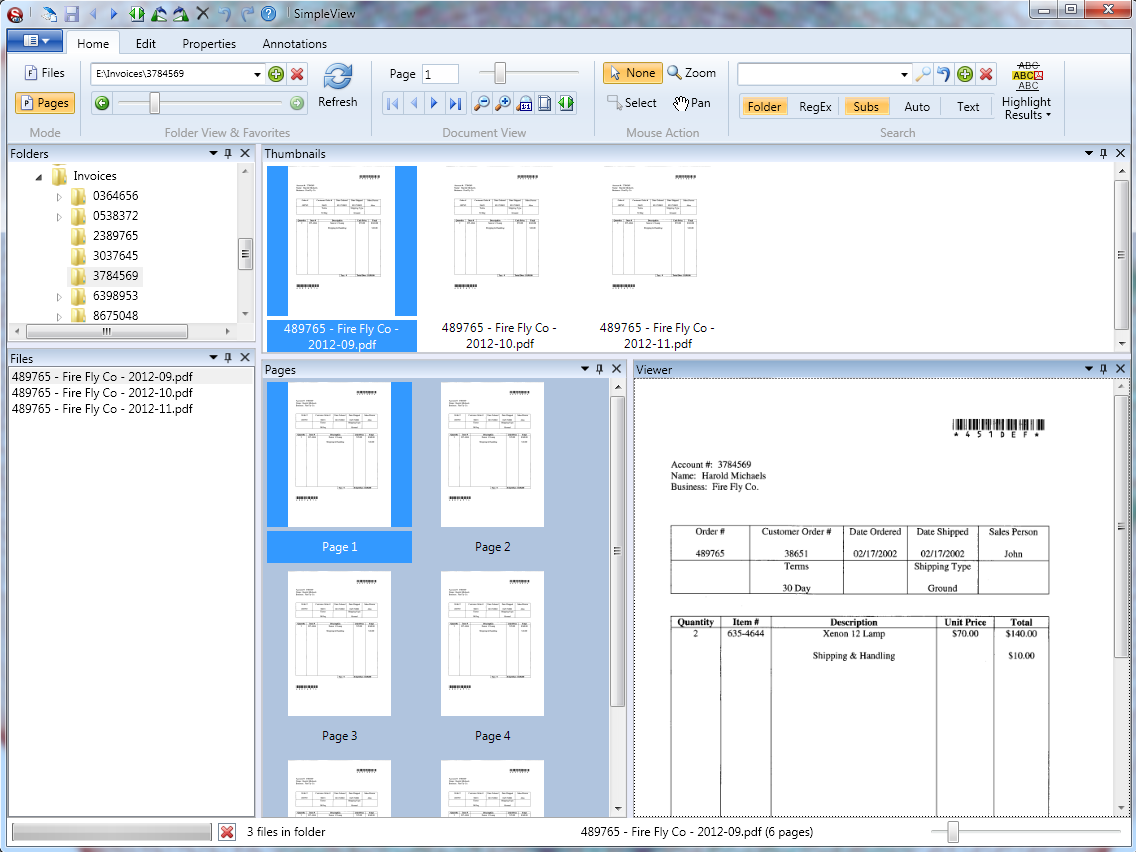Expand folder 0538372

click(x=59, y=217)
